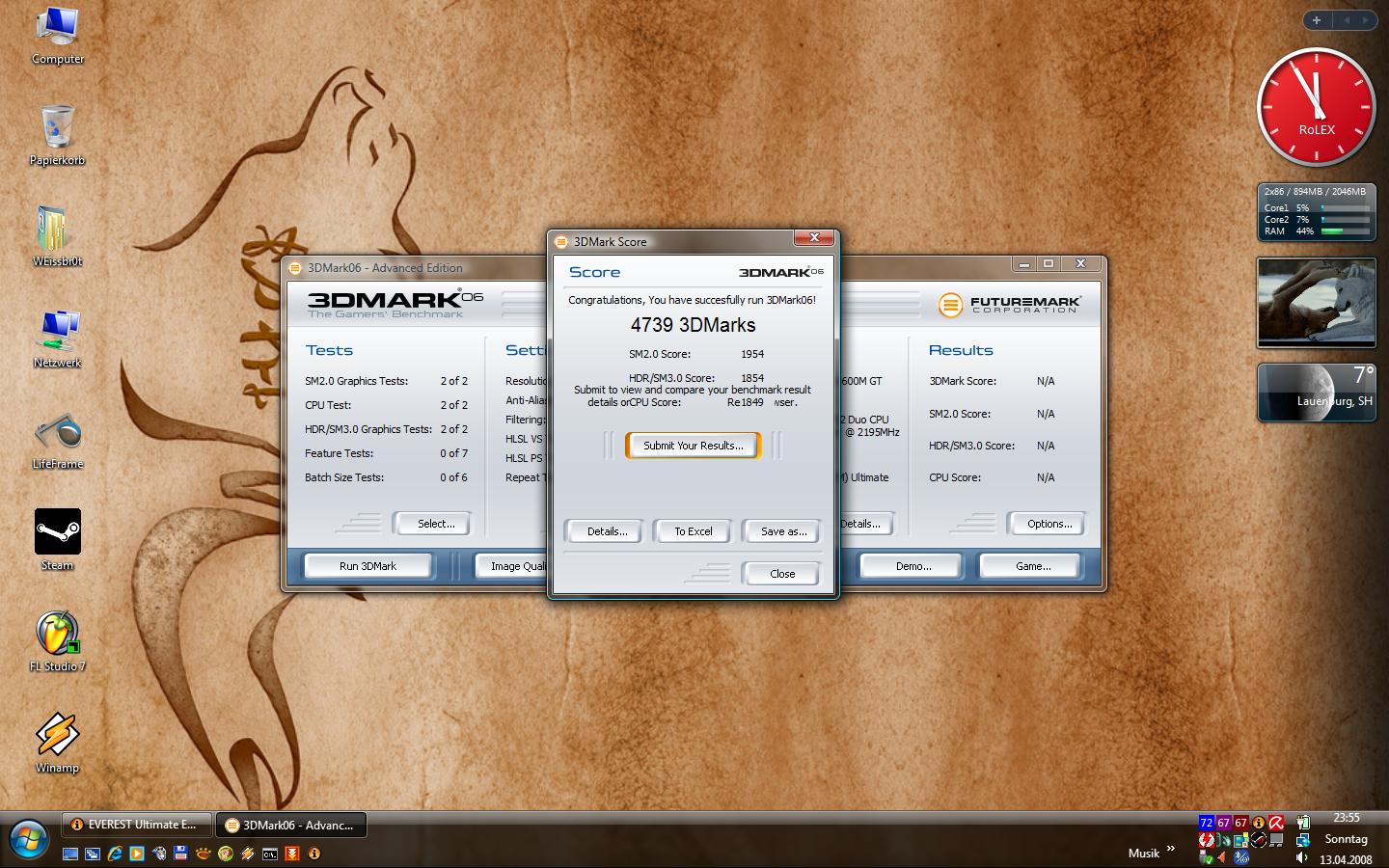Screen dimensions: 1389x868
Task: Select the Netzwerk desktop icon
Action: (58, 339)
